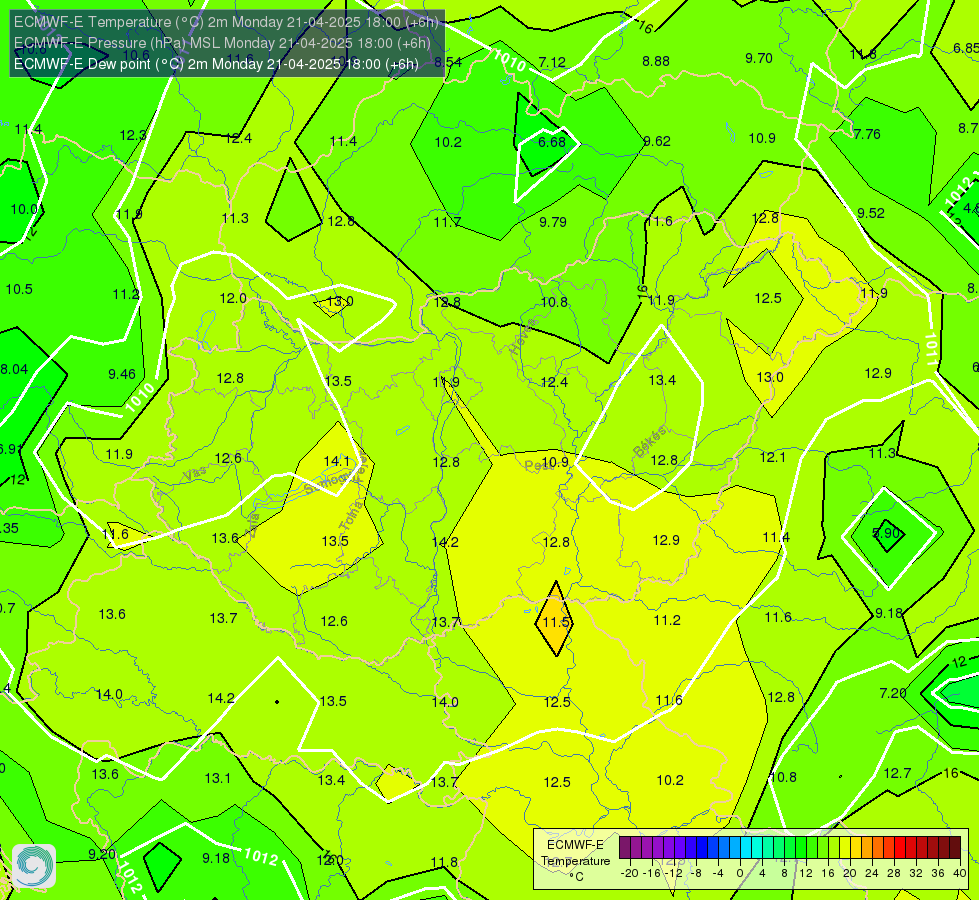The image size is (979, 900).
Task: Click the 7.76 dew point value
Action: (x=867, y=134)
